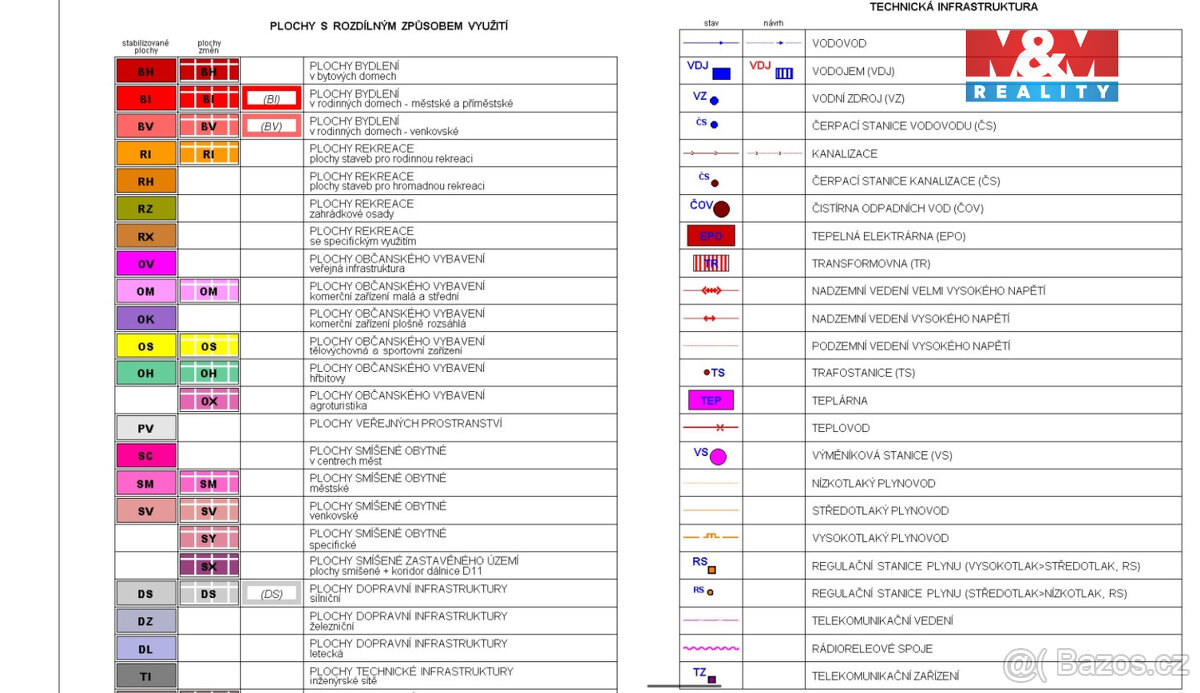The width and height of the screenshot is (1200, 693).
Task: Click the red EPO tepelná elektrárna symbol
Action: coord(711,236)
